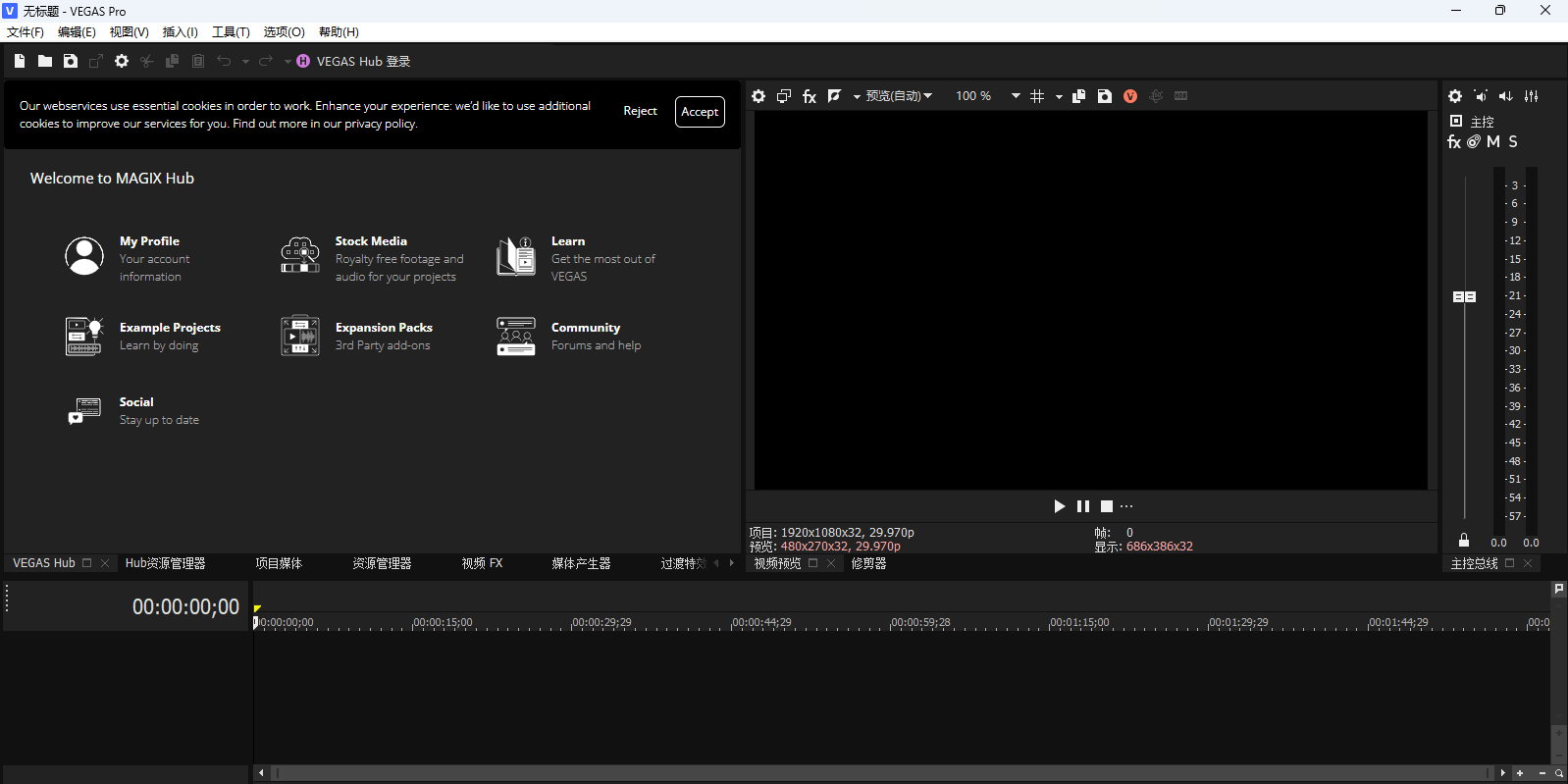Accept the cookies banner
The height and width of the screenshot is (784, 1568).
(x=700, y=112)
